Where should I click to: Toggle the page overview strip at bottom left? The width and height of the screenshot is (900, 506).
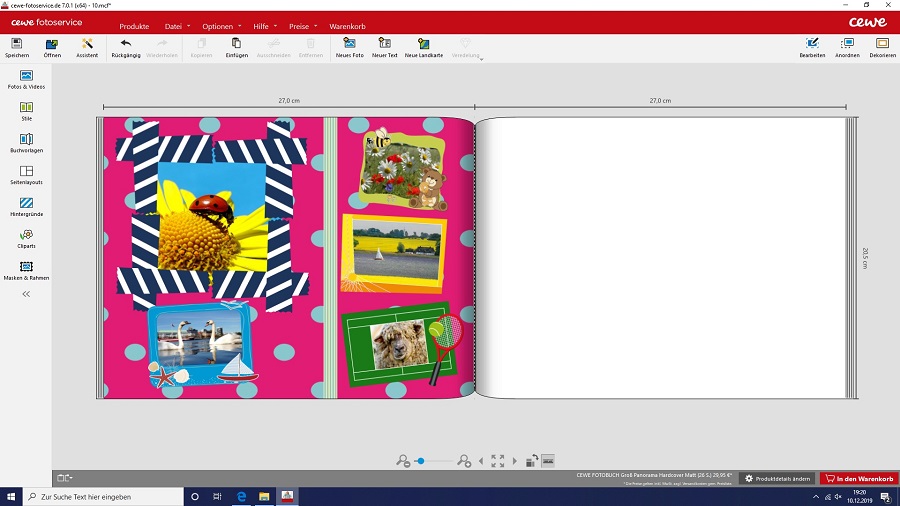pos(65,478)
